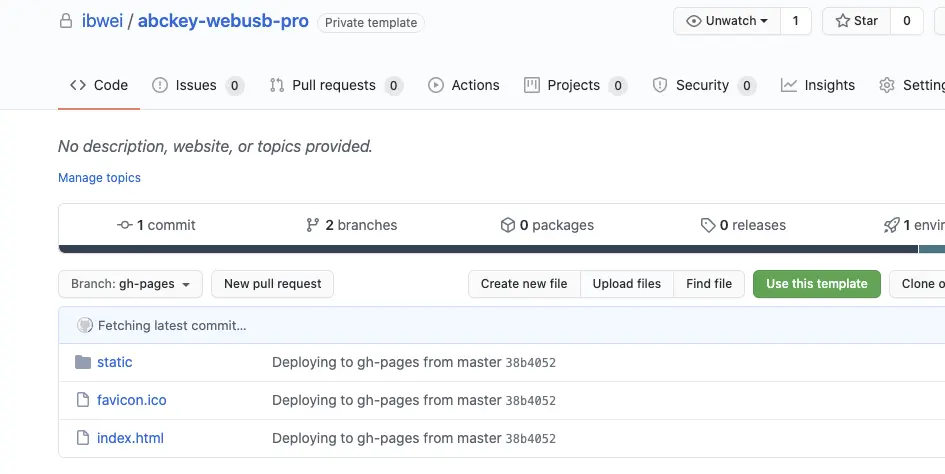Viewport: 945px width, 474px height.
Task: Open the Unwatch notifications dropdown
Action: coord(727,21)
